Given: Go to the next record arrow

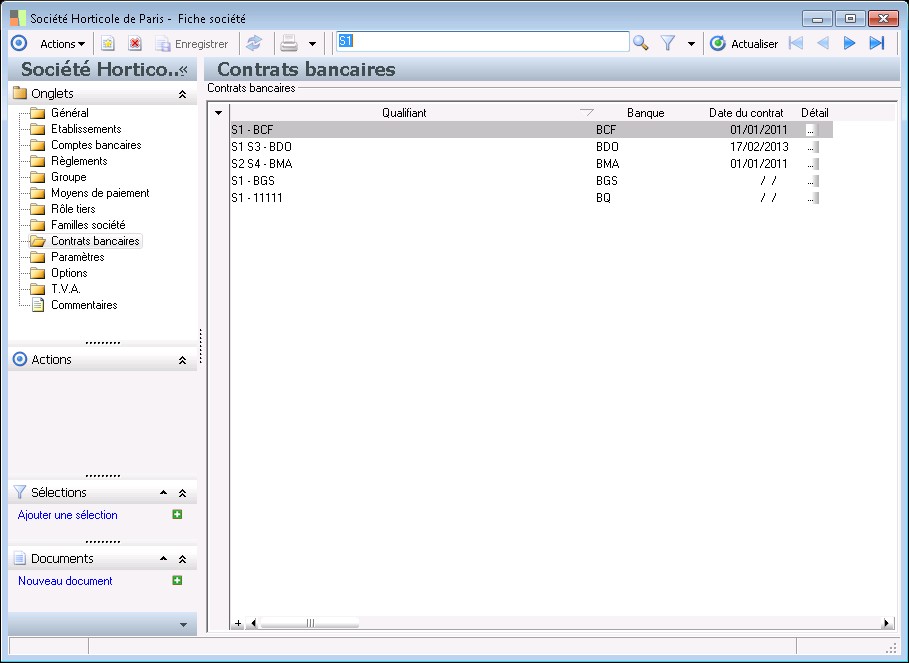Looking at the screenshot, I should click(x=850, y=43).
